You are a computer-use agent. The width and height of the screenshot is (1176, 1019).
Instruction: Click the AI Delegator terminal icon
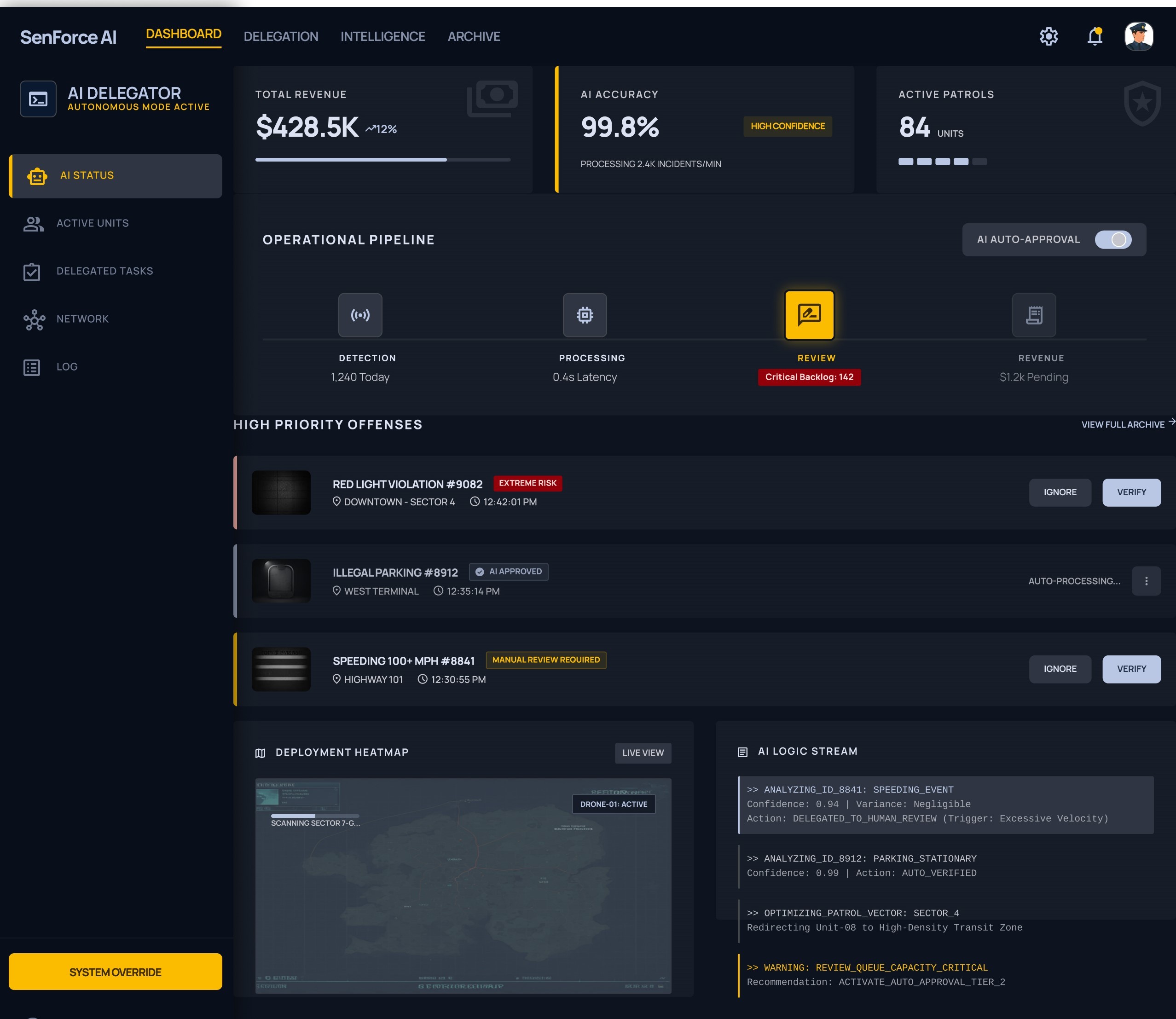[38, 99]
